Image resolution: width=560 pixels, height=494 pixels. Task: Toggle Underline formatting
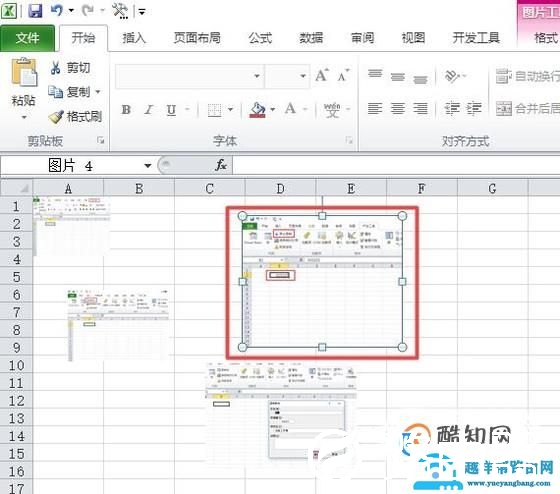[171, 109]
